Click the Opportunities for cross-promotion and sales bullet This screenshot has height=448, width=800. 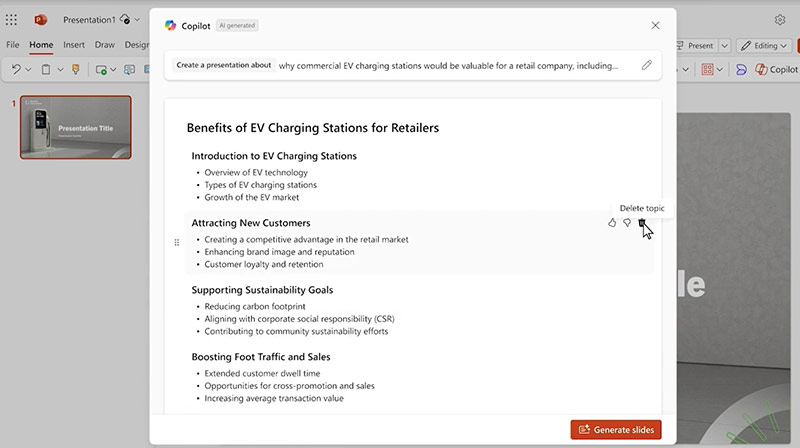[289, 386]
